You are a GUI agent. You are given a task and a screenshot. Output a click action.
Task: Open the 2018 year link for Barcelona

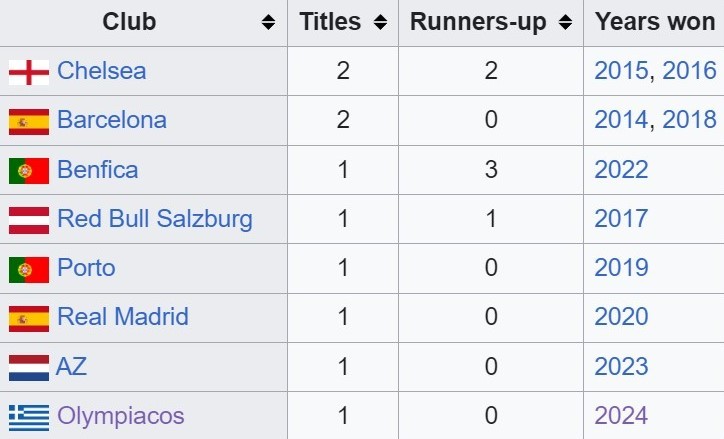click(x=689, y=120)
